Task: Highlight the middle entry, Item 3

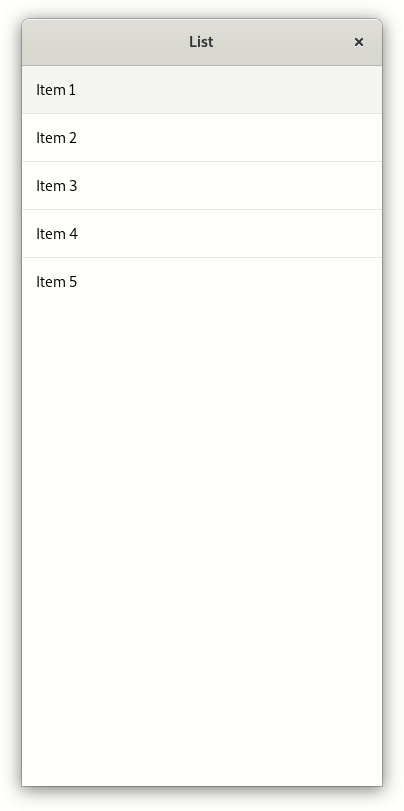Action: 202,186
